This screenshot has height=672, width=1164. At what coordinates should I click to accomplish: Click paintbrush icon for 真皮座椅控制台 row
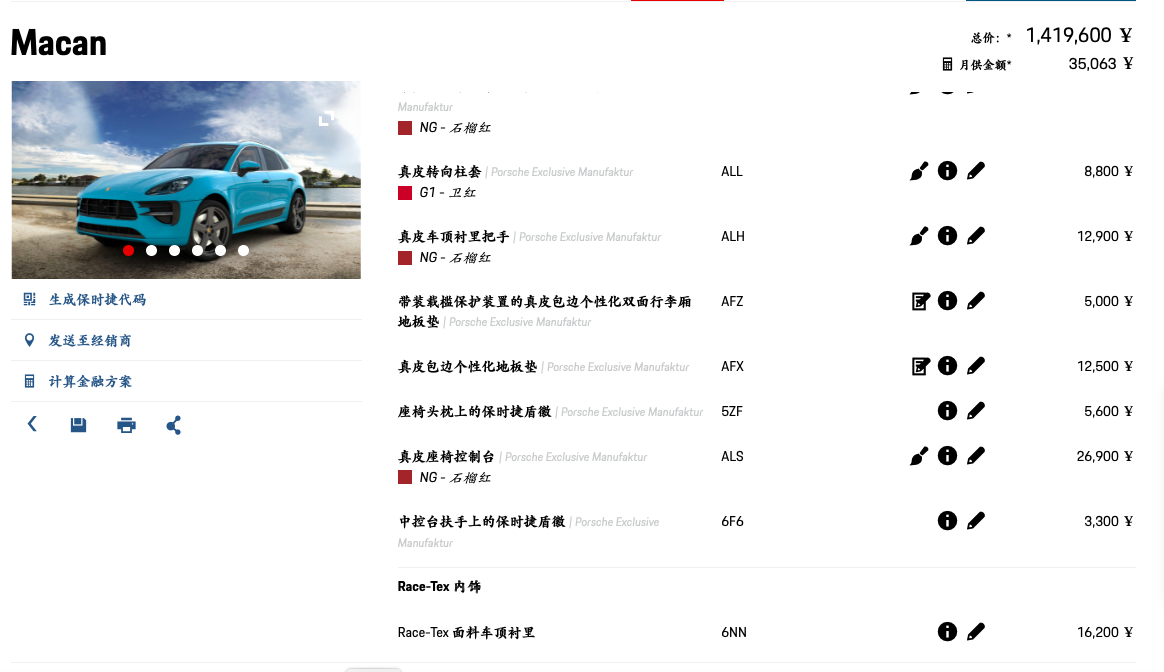point(919,456)
